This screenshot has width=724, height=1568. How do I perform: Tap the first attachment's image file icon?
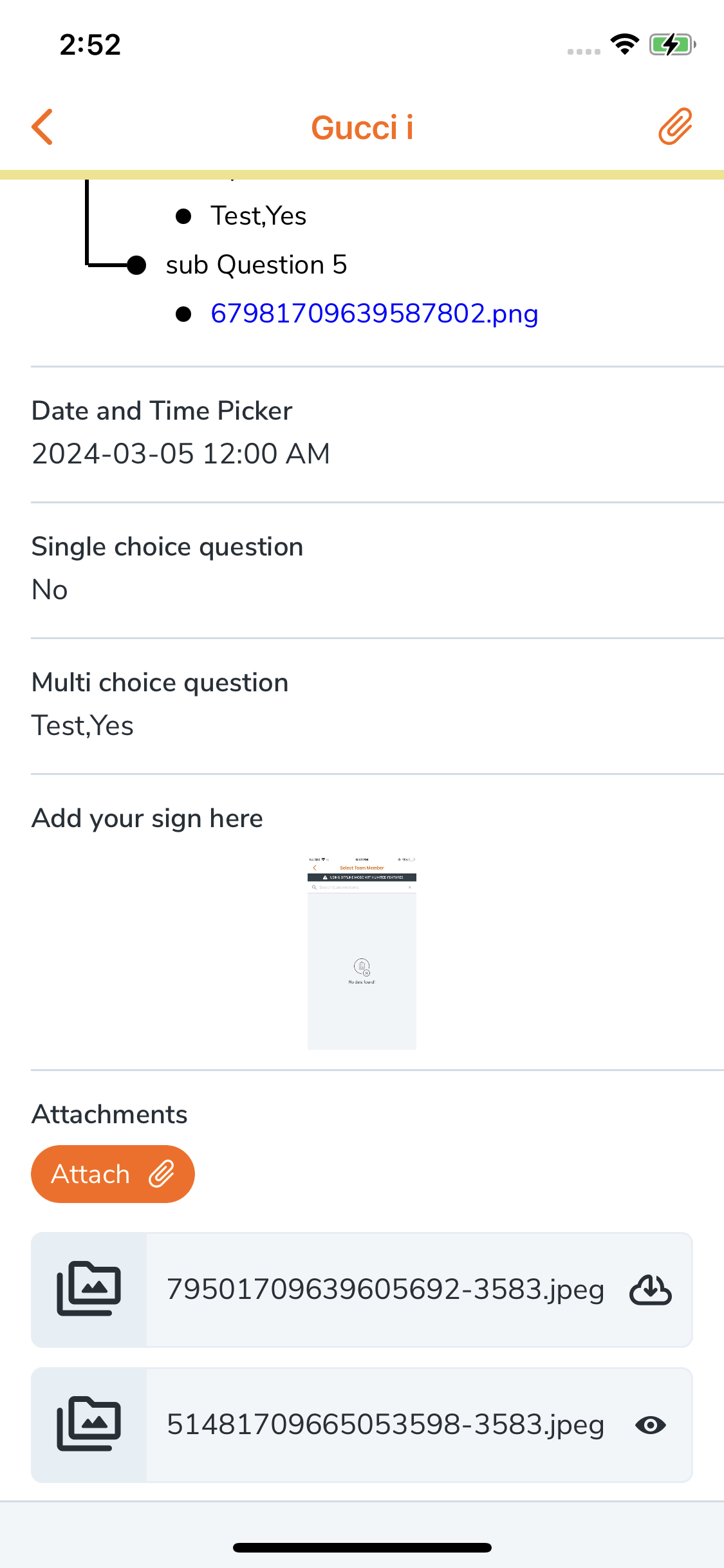(89, 1289)
